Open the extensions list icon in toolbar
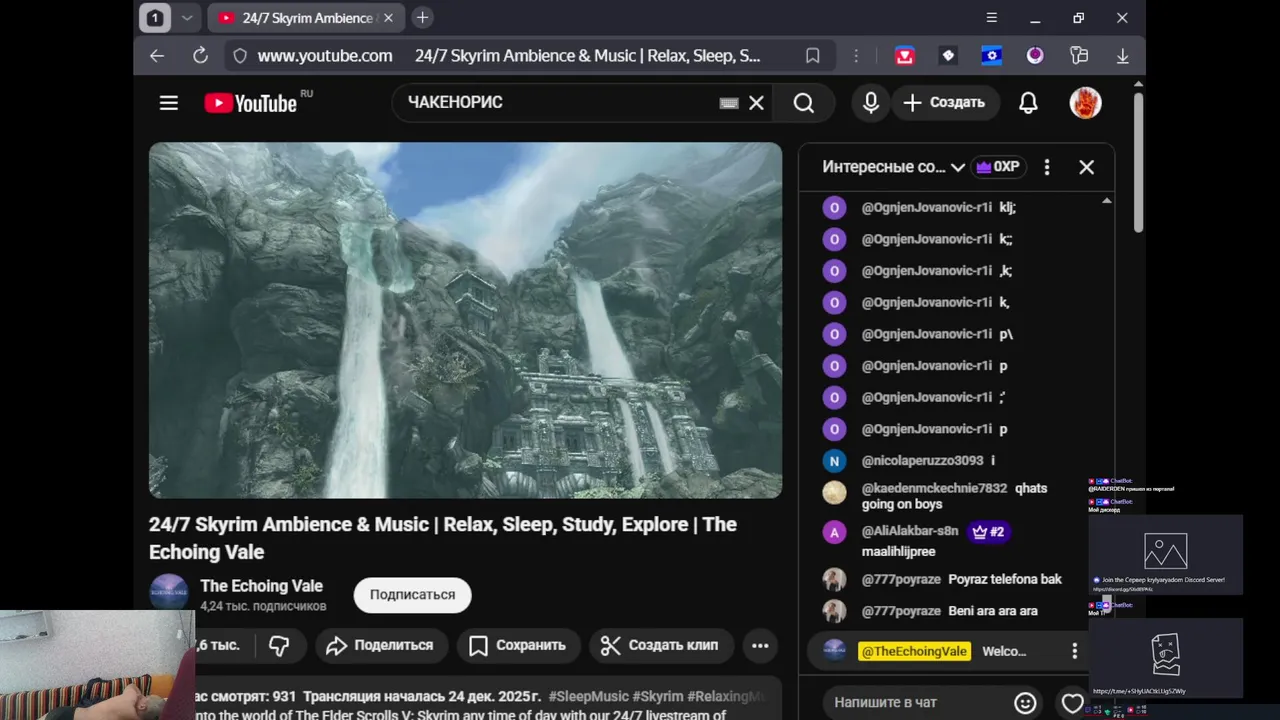This screenshot has height=720, width=1280. click(1079, 56)
